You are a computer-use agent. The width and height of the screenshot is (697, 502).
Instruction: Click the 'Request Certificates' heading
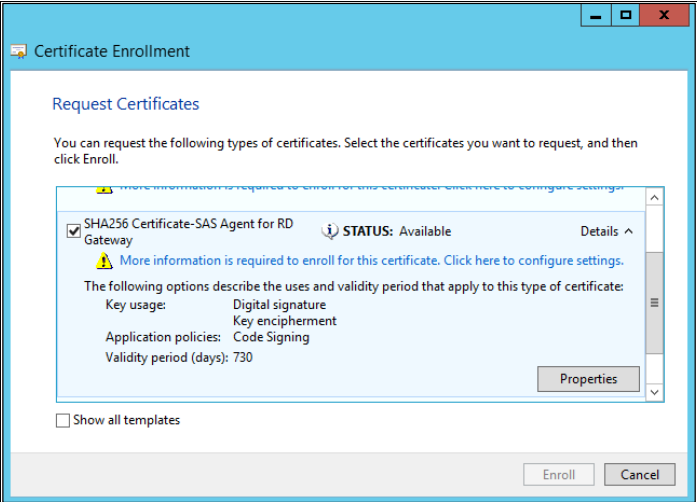click(x=126, y=104)
